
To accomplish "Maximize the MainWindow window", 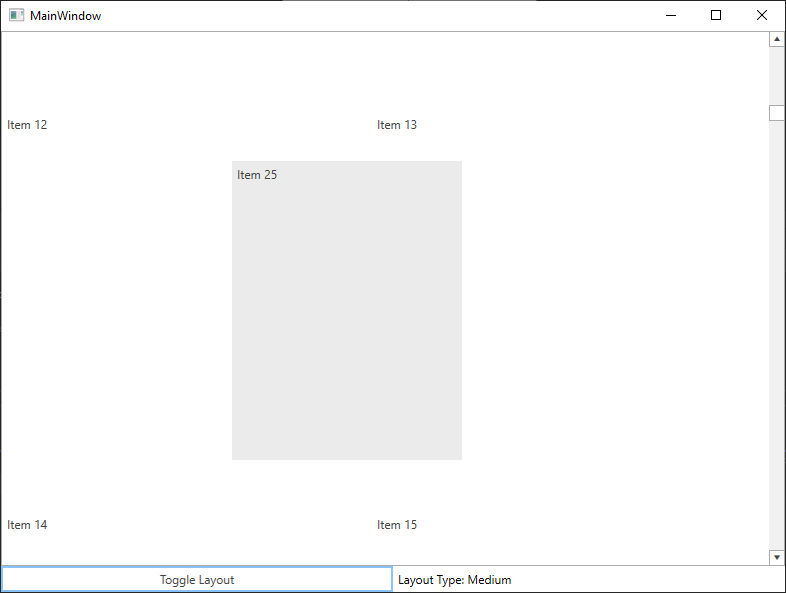I will (716, 16).
